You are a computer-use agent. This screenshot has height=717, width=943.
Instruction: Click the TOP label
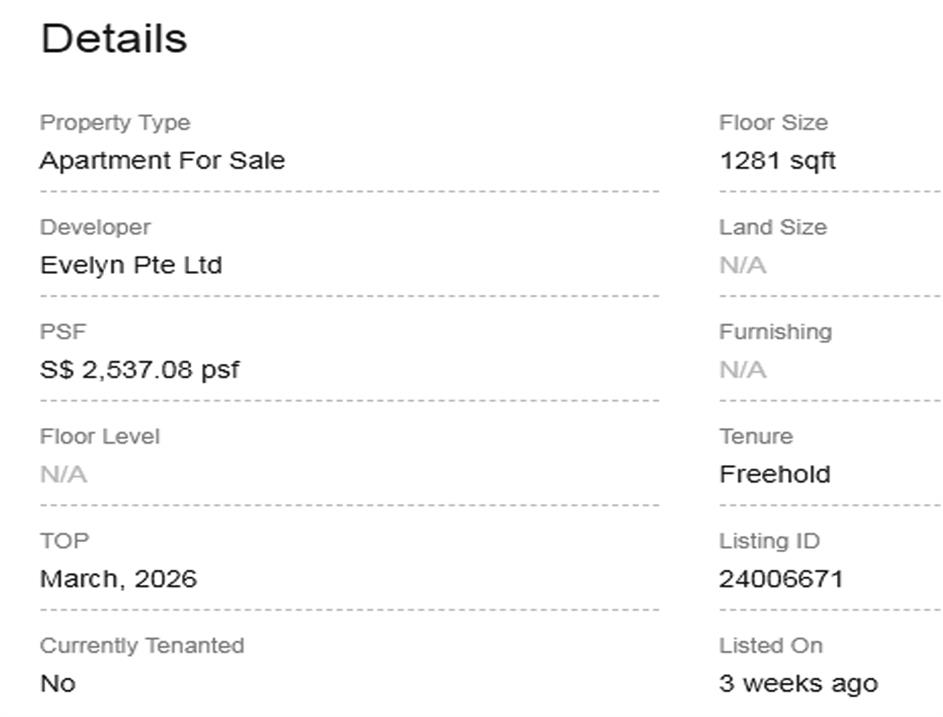pos(64,541)
